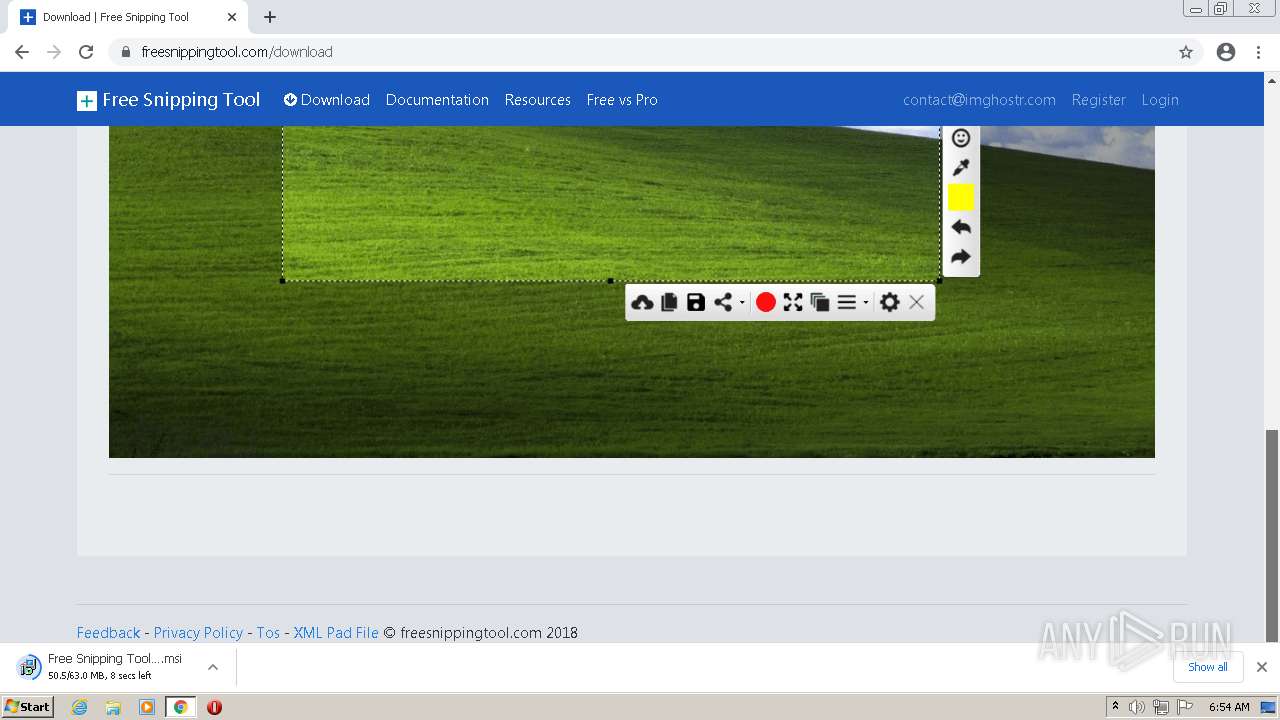Open the Tos footer link
This screenshot has height=720, width=1280.
point(268,632)
